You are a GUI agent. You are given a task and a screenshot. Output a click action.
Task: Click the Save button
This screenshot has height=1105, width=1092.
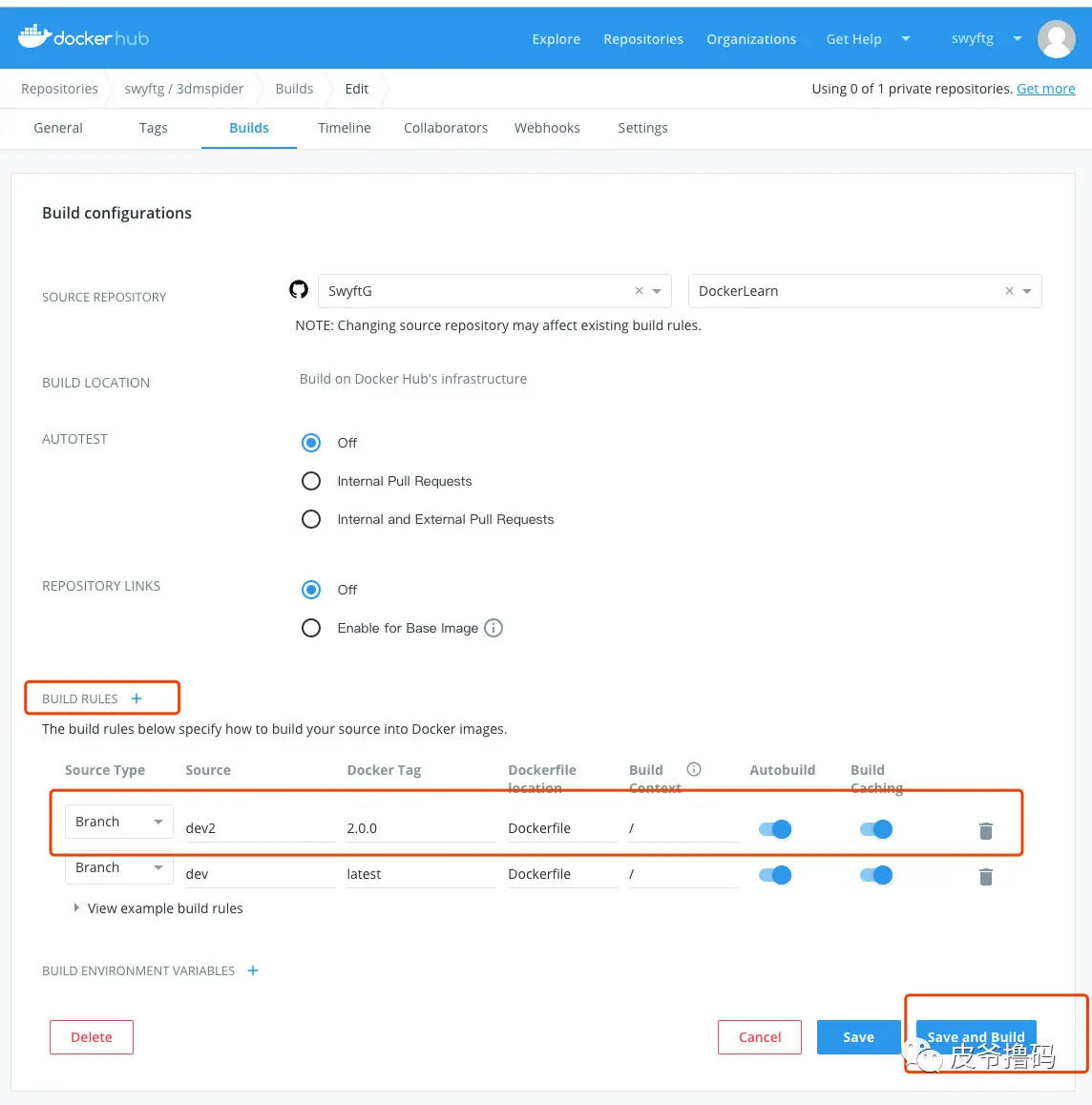pyautogui.click(x=859, y=1037)
